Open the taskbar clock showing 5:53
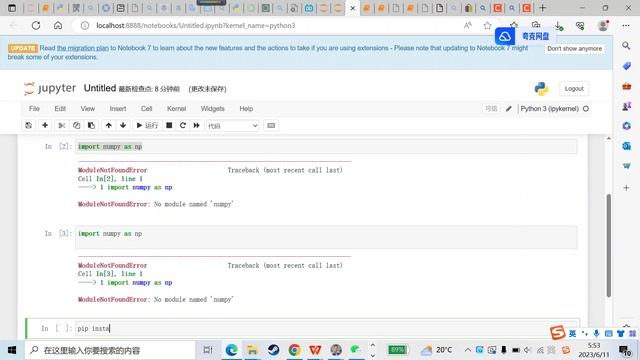Viewport: 640px width, 360px height. 594,350
